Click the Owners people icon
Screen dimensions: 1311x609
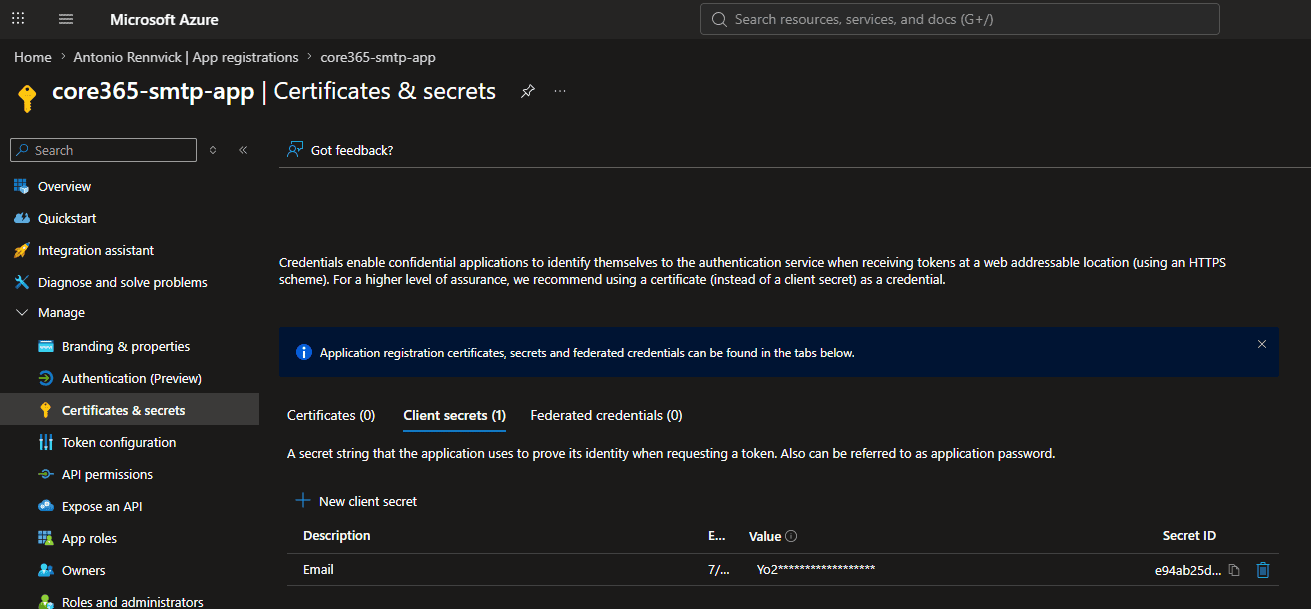(x=45, y=570)
